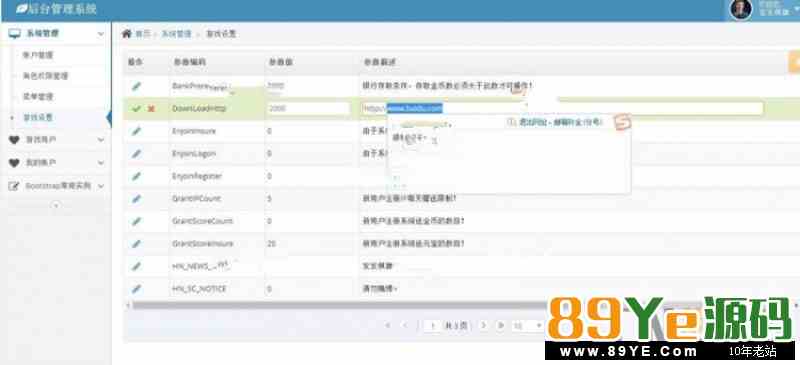Image resolution: width=800 pixels, height=365 pixels.
Task: Click the GrantIPCount description text
Action: coord(409,199)
